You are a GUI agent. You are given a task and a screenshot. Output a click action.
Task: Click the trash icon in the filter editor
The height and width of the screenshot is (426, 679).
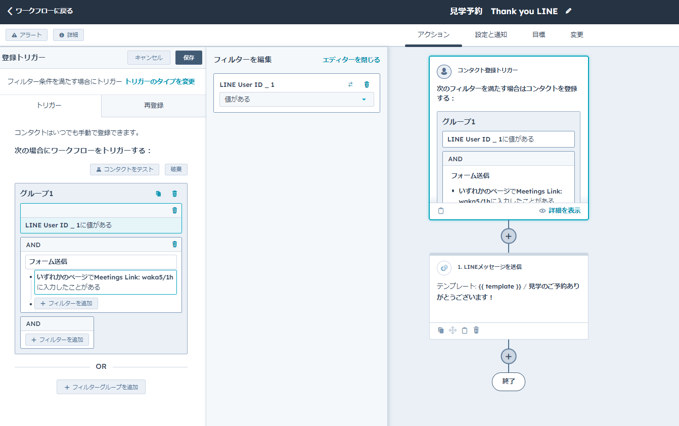(366, 85)
